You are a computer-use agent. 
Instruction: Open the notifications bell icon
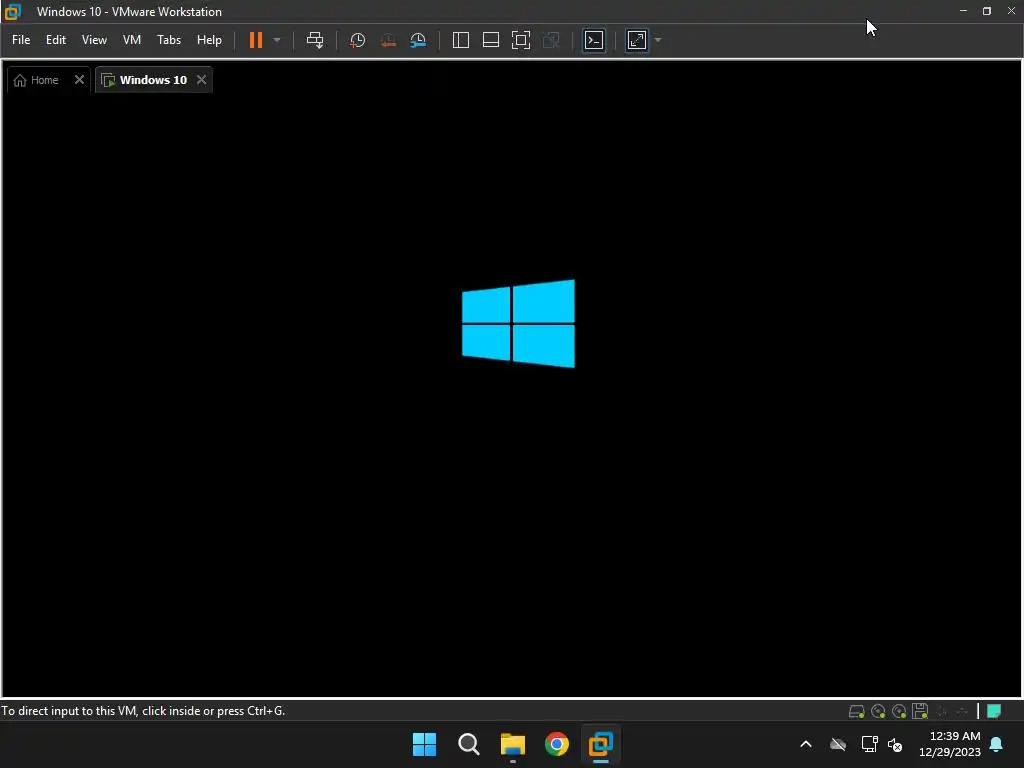point(996,744)
